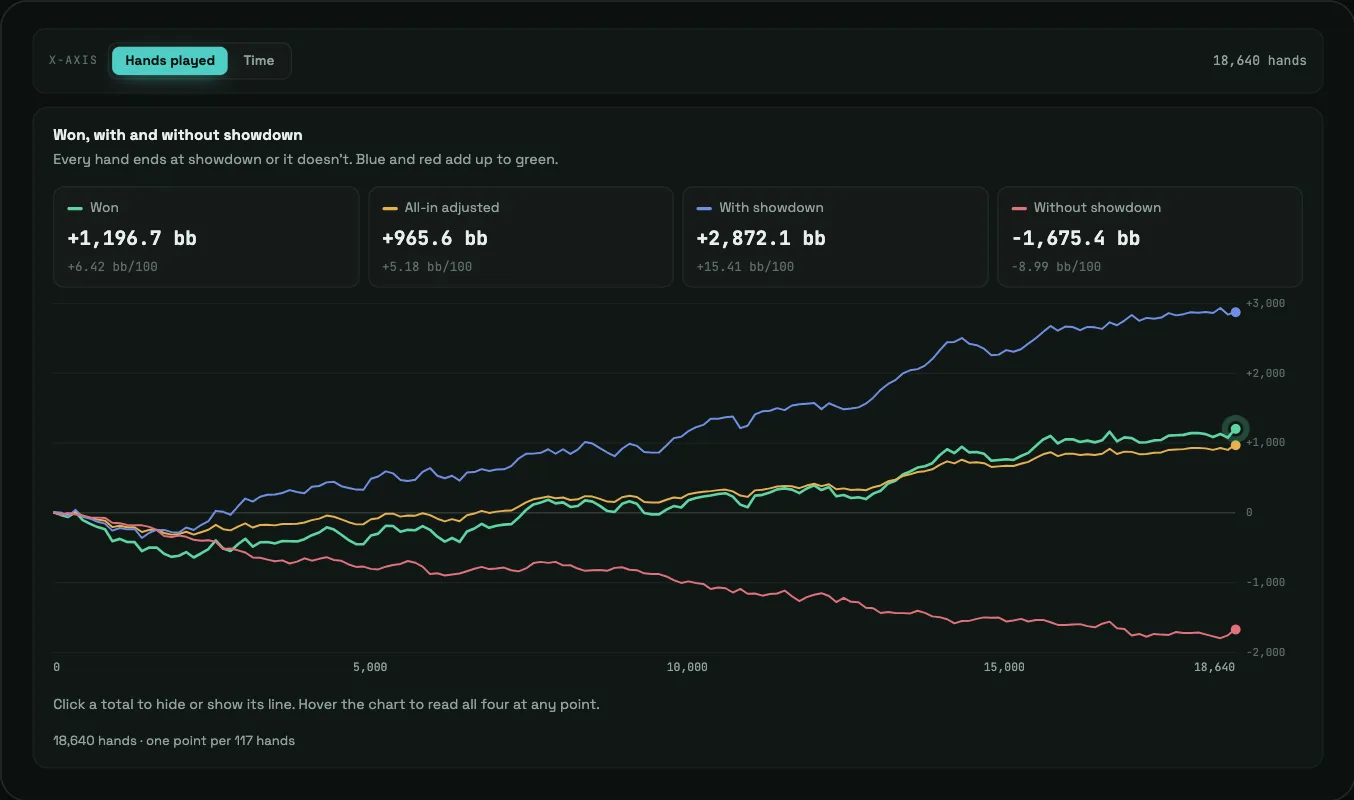The height and width of the screenshot is (800, 1354).
Task: Click the 18,640 hands count in header
Action: point(1260,61)
